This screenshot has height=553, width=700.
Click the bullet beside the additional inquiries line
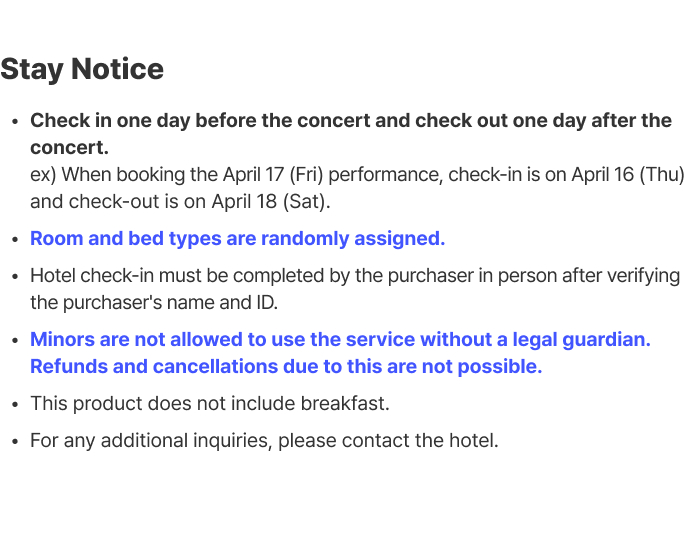pyautogui.click(x=15, y=440)
